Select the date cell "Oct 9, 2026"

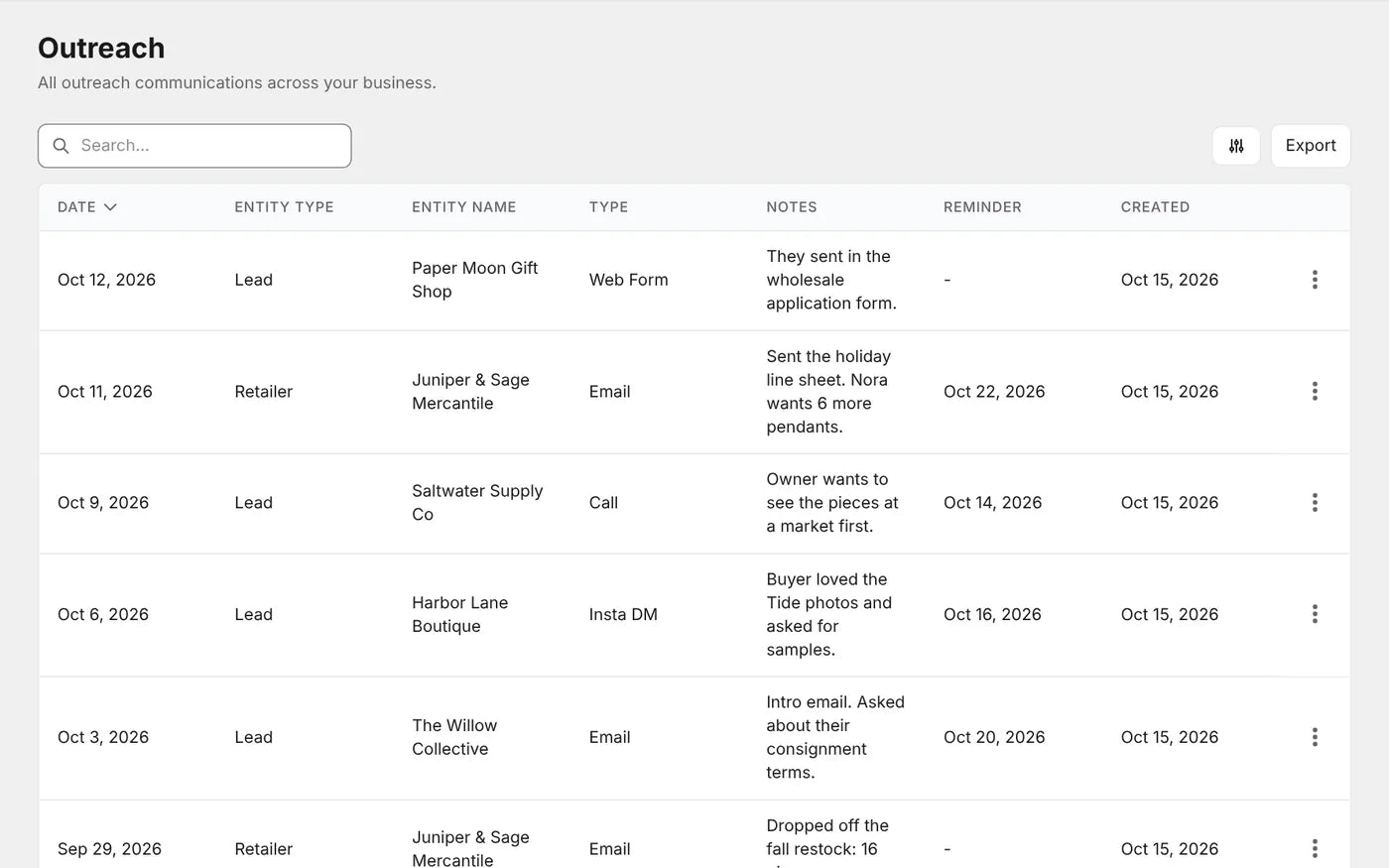(x=103, y=503)
